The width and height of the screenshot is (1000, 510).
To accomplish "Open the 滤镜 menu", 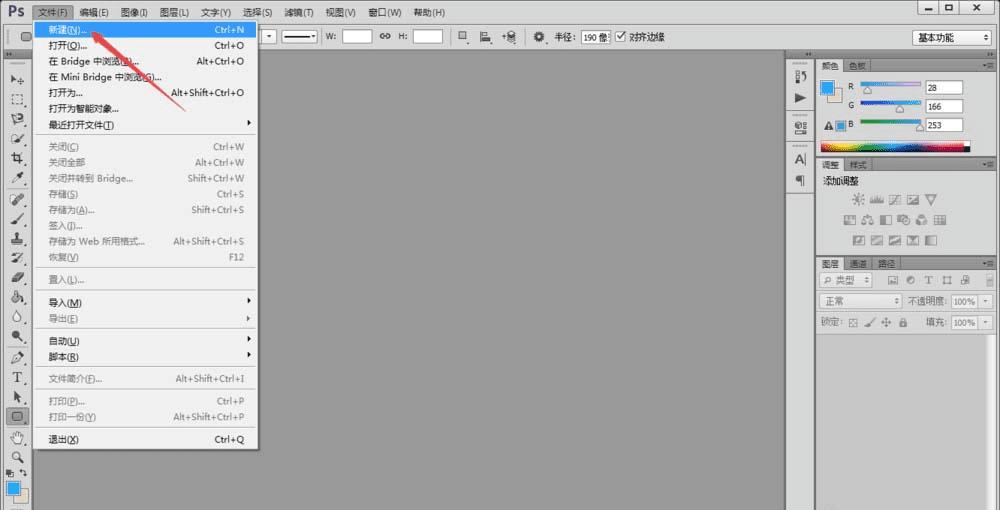I will pyautogui.click(x=299, y=12).
